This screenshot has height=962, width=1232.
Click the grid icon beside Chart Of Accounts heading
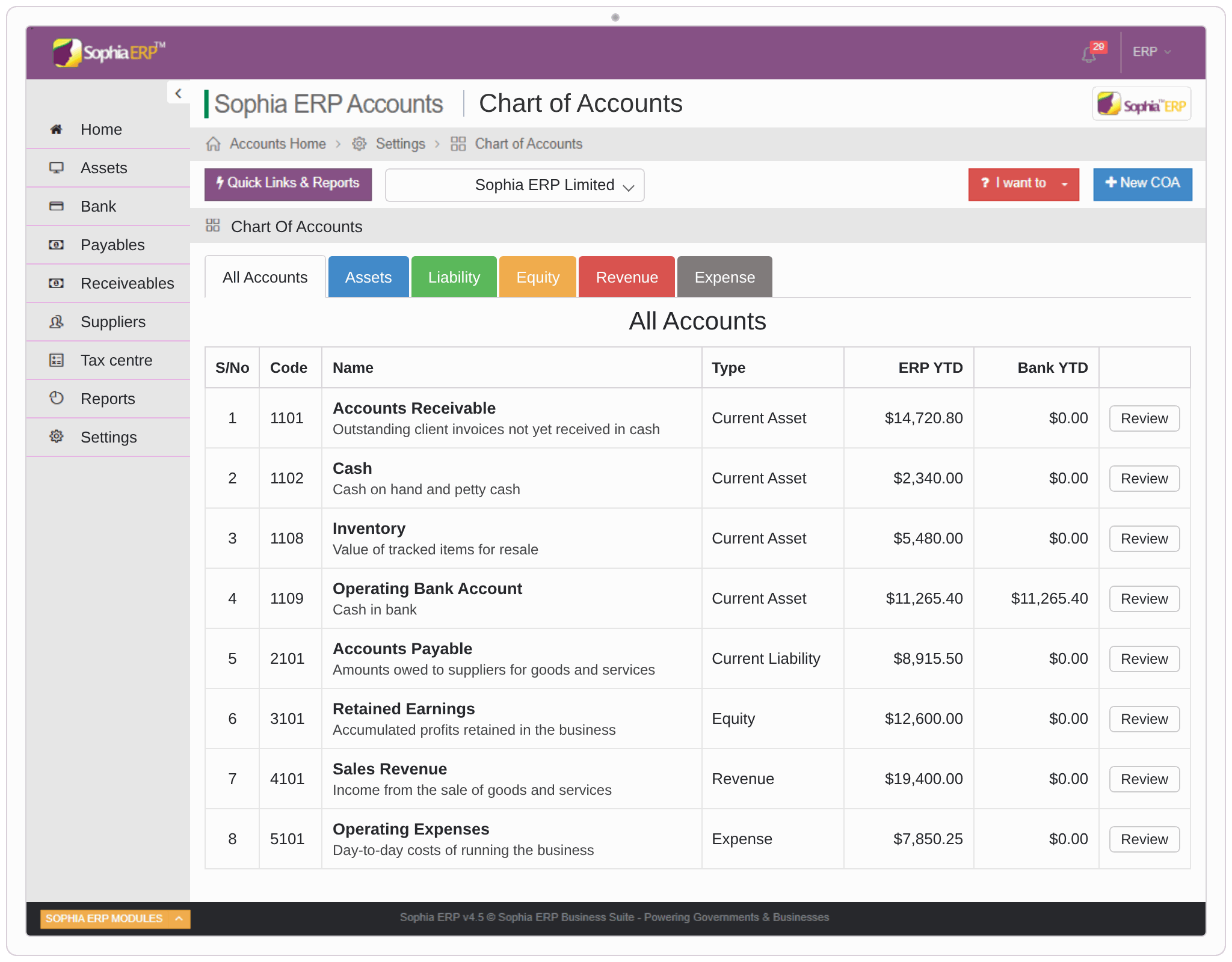click(213, 225)
